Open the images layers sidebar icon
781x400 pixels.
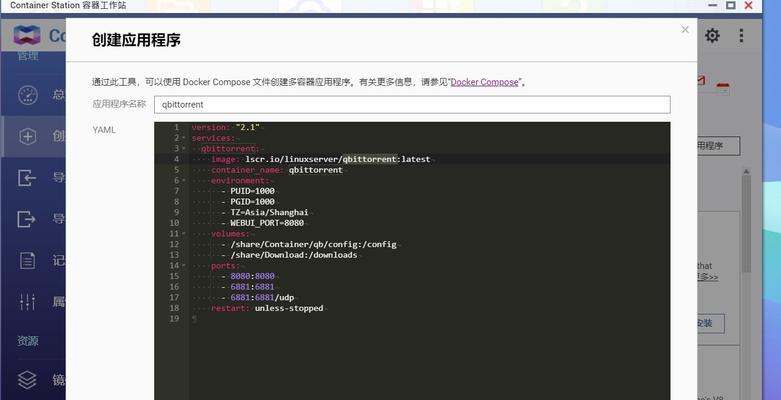click(27, 380)
